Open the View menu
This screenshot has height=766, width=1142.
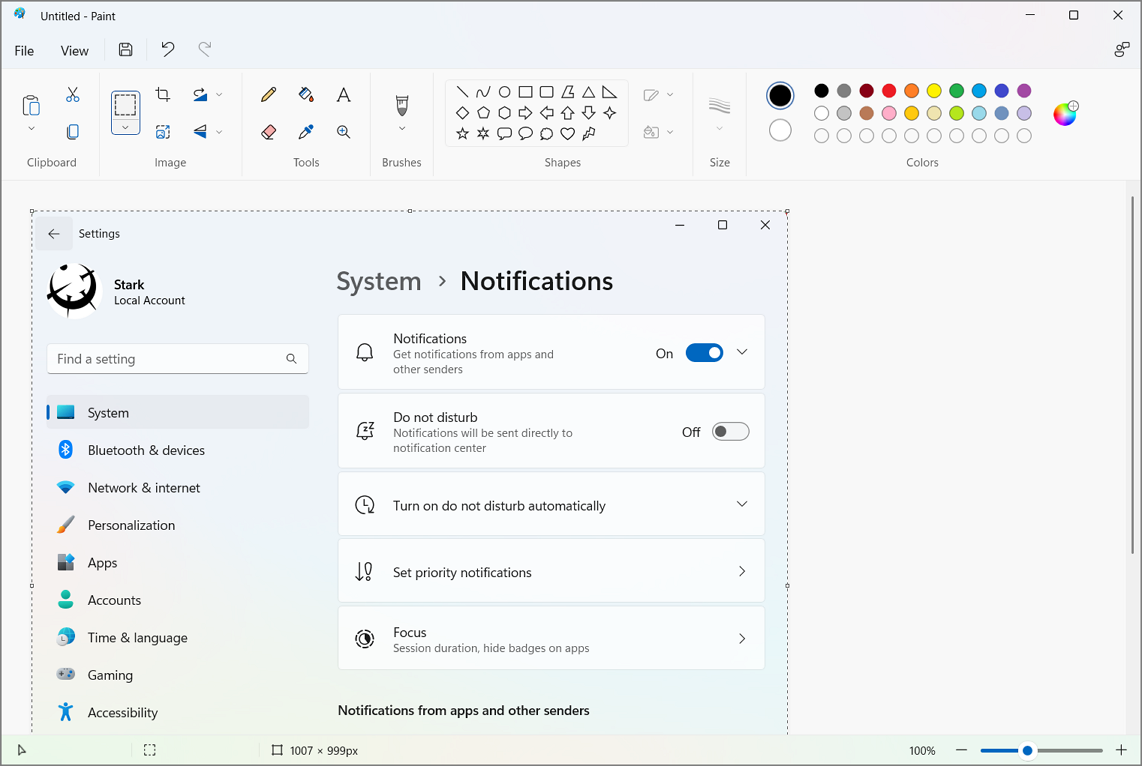[x=74, y=50]
